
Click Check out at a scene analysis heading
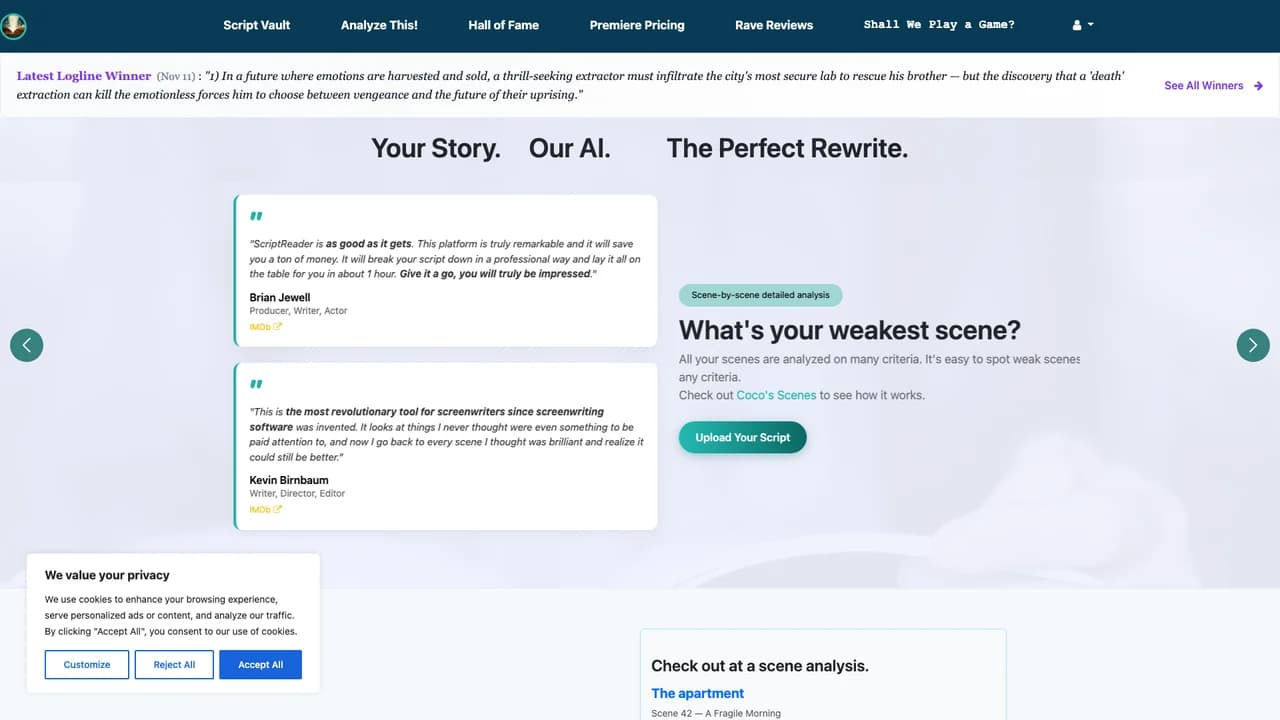pos(760,666)
